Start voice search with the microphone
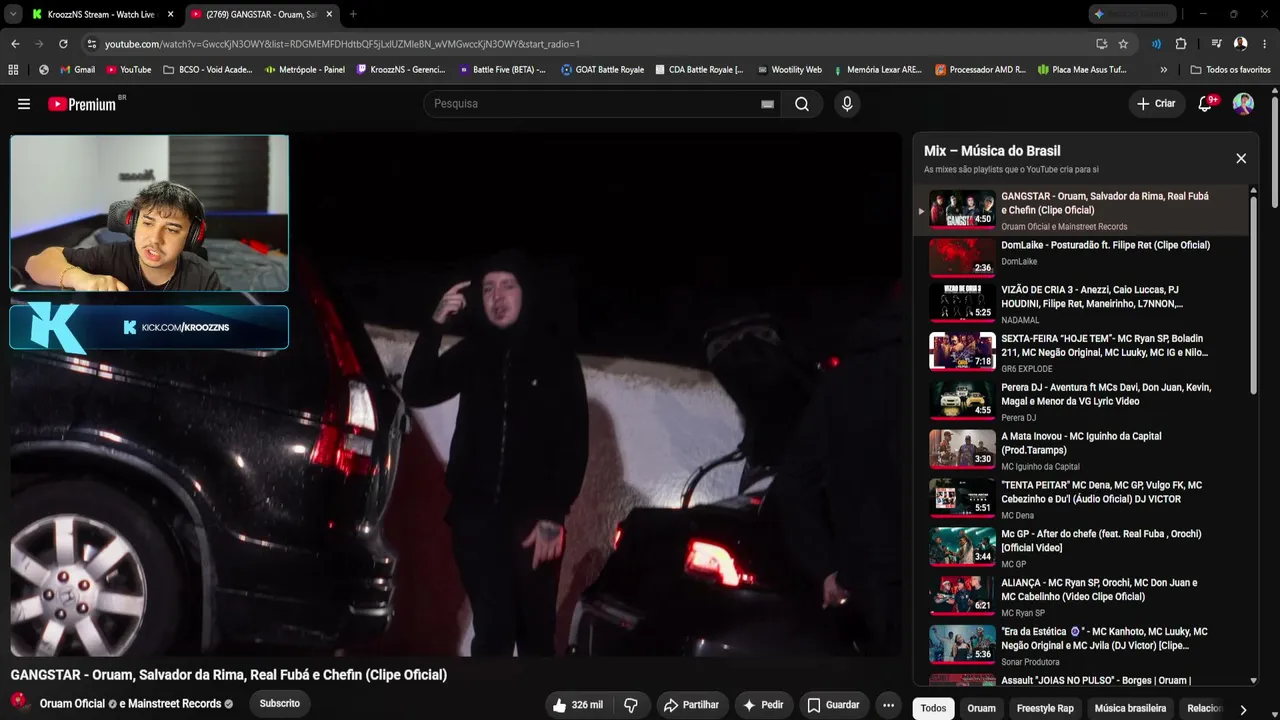The width and height of the screenshot is (1280, 720). [847, 104]
